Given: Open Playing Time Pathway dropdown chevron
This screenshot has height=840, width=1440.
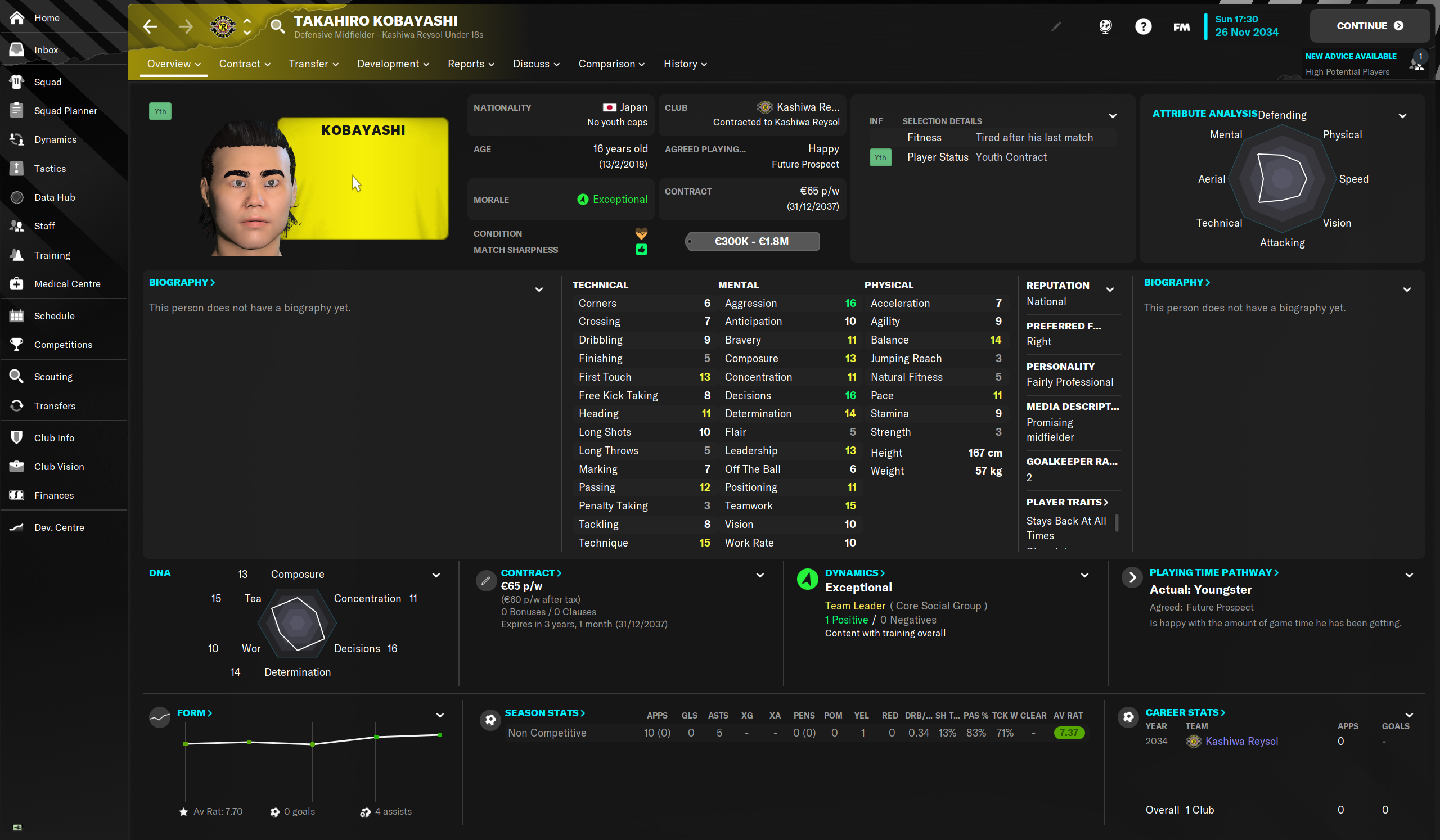Looking at the screenshot, I should pyautogui.click(x=1408, y=575).
